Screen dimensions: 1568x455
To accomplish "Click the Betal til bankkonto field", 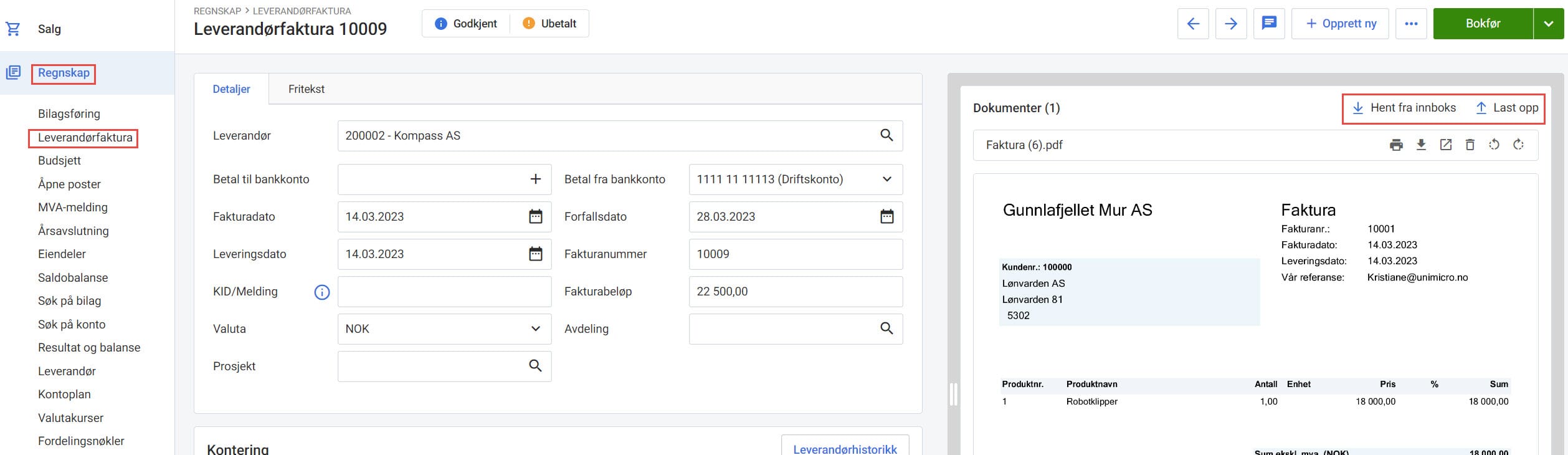I will click(444, 180).
